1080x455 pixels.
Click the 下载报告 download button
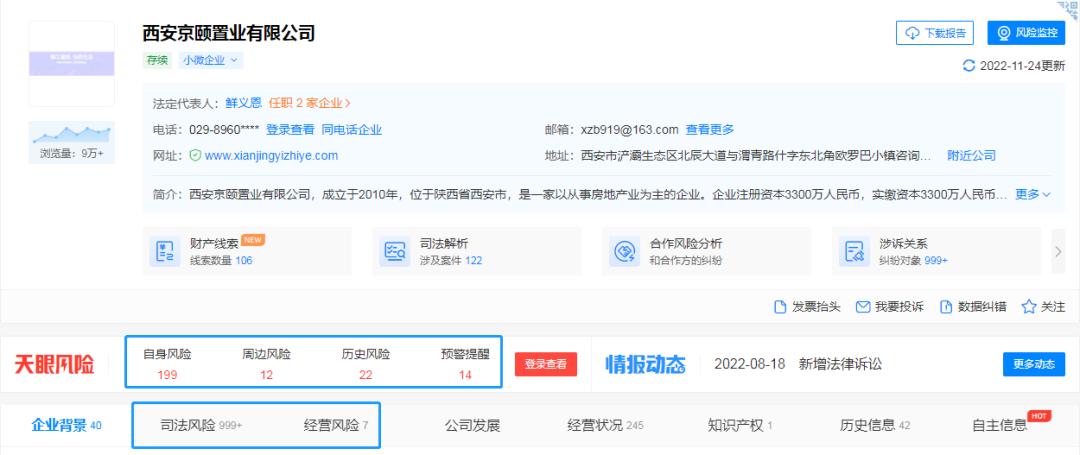[935, 33]
